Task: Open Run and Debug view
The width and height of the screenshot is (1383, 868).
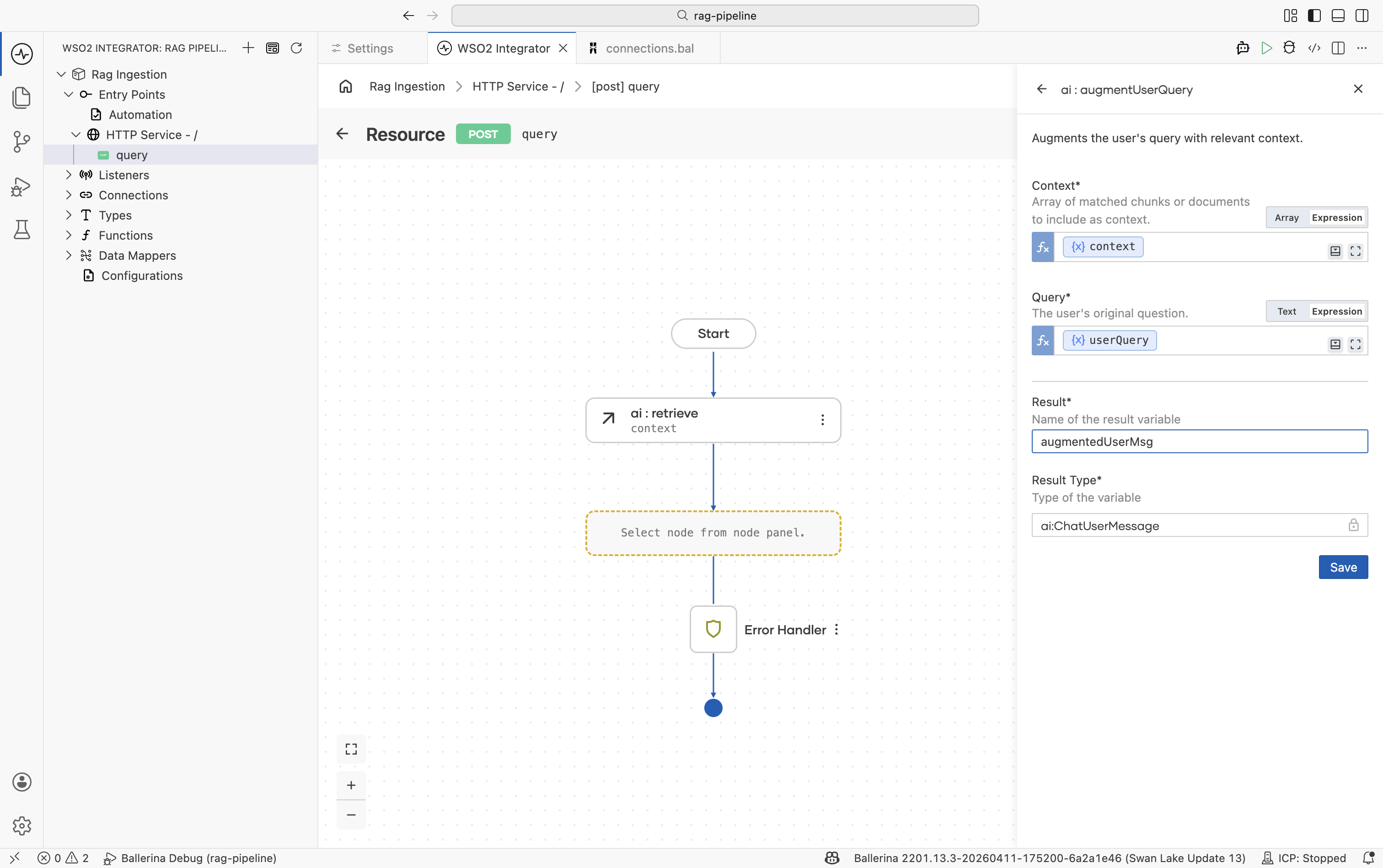Action: point(22,186)
